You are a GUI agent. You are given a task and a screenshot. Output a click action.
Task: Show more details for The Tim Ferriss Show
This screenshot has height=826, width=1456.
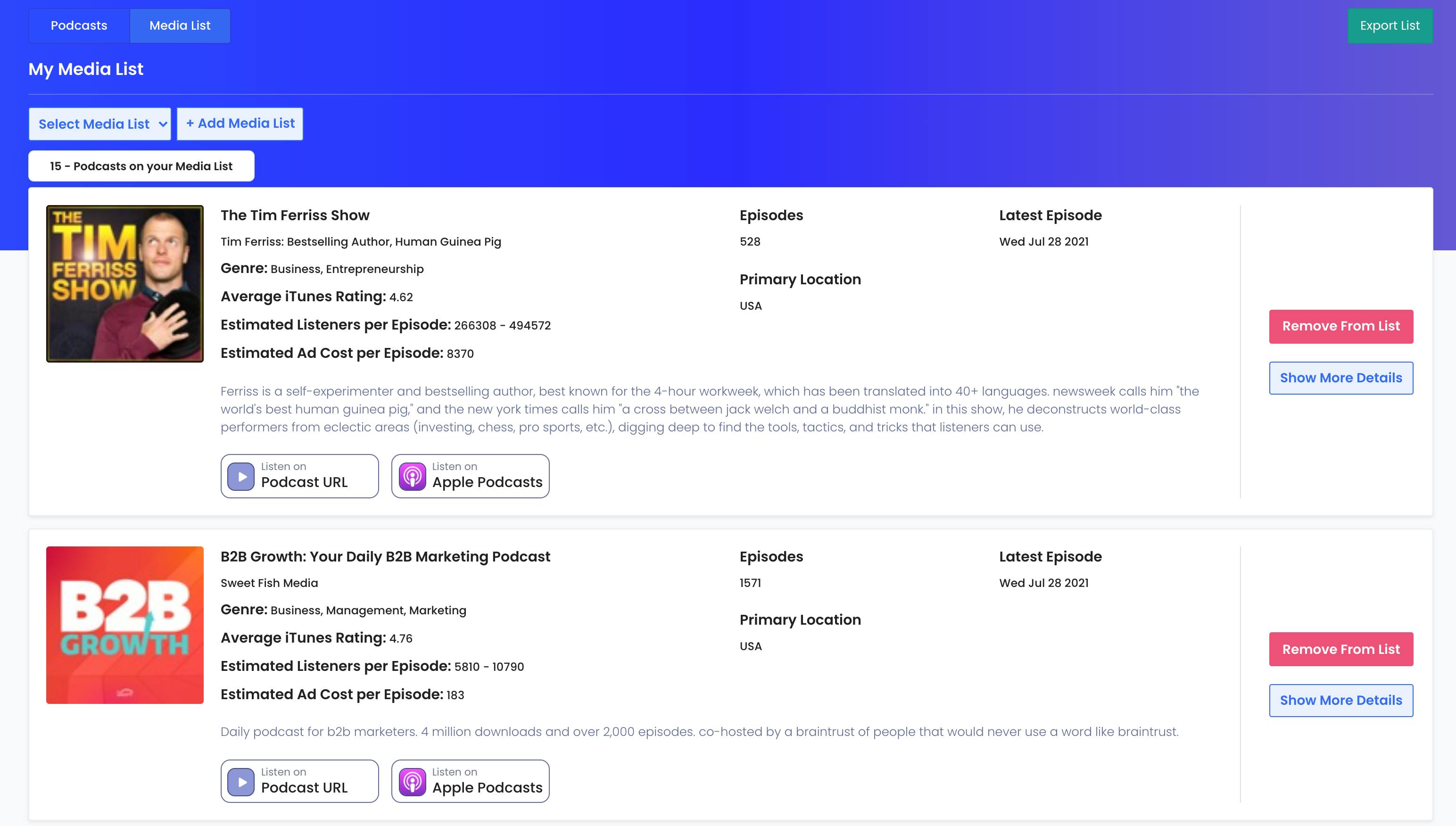(x=1341, y=378)
